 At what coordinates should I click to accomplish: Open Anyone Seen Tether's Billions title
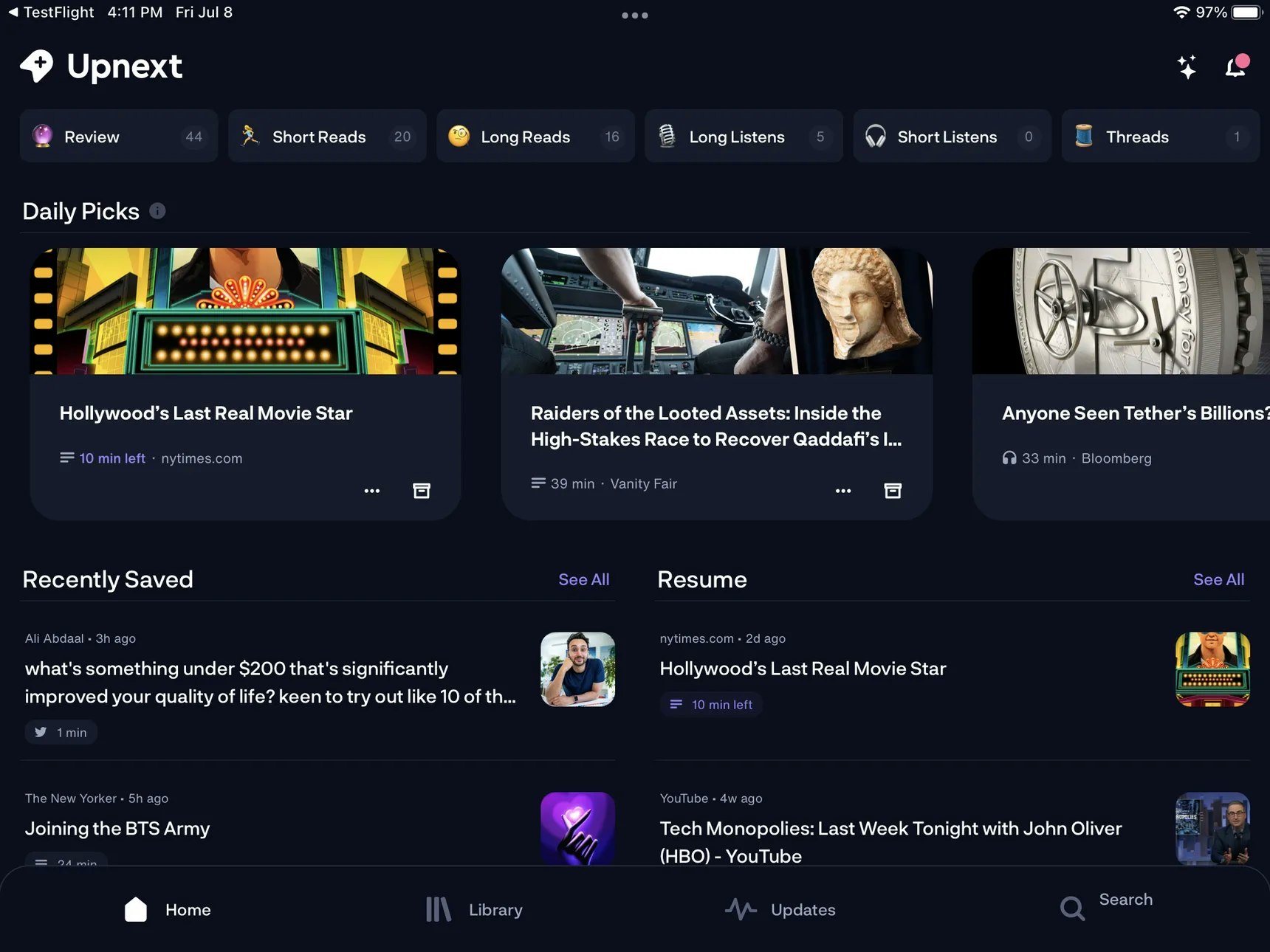pyautogui.click(x=1136, y=413)
